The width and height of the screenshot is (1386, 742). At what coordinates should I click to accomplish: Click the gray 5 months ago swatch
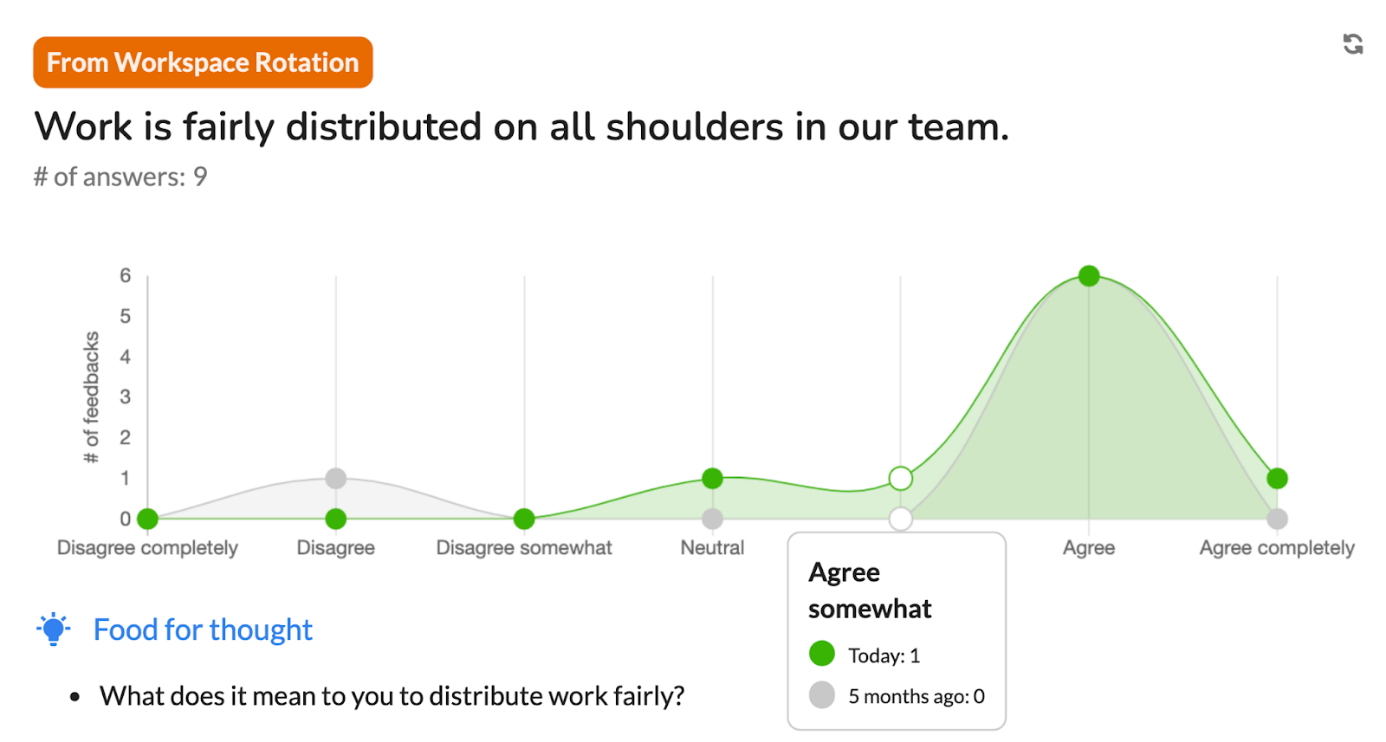(x=822, y=695)
